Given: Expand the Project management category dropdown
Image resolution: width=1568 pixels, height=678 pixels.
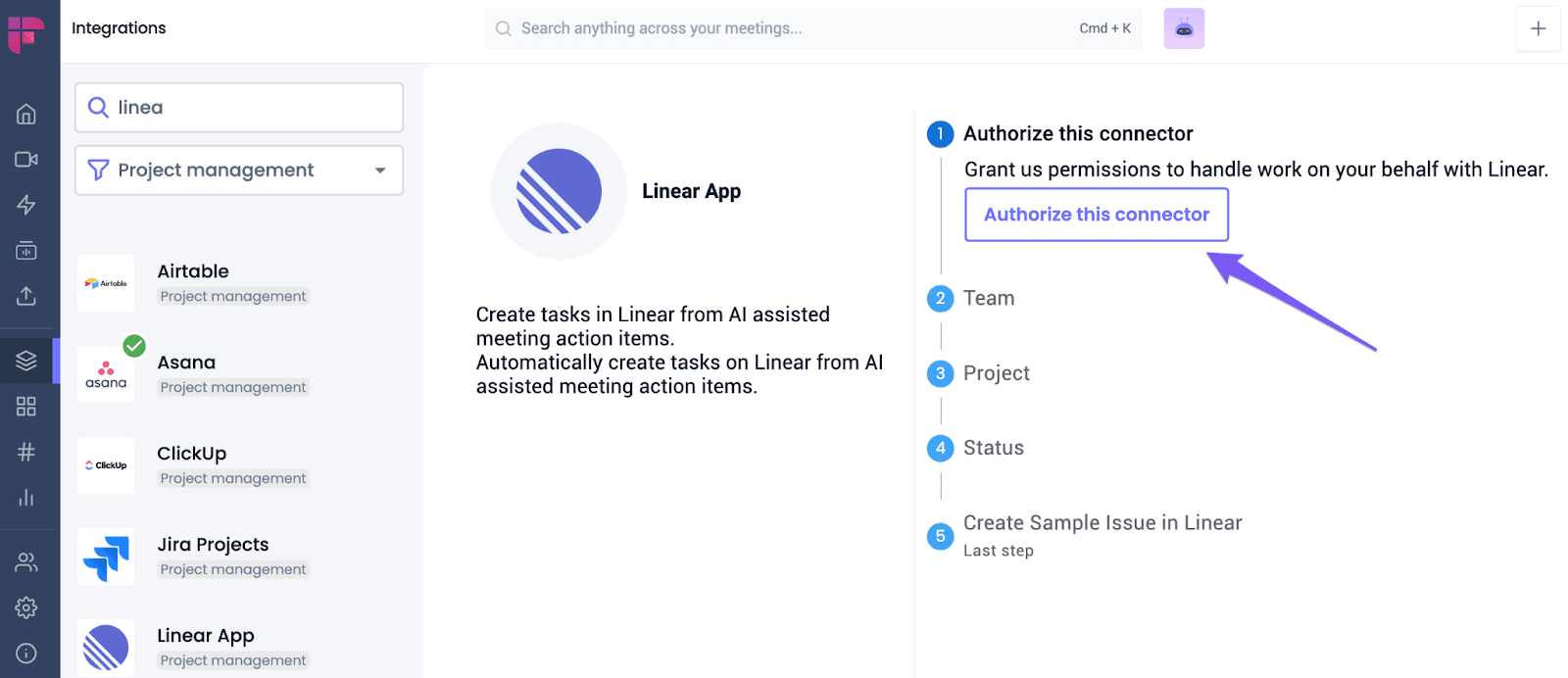Looking at the screenshot, I should point(239,170).
